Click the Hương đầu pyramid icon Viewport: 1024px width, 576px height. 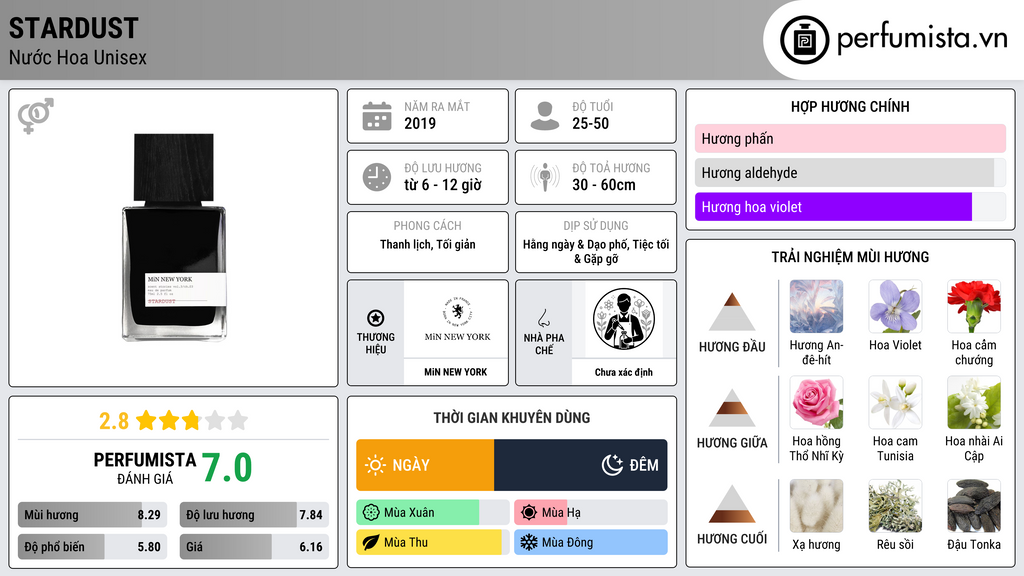(x=732, y=312)
